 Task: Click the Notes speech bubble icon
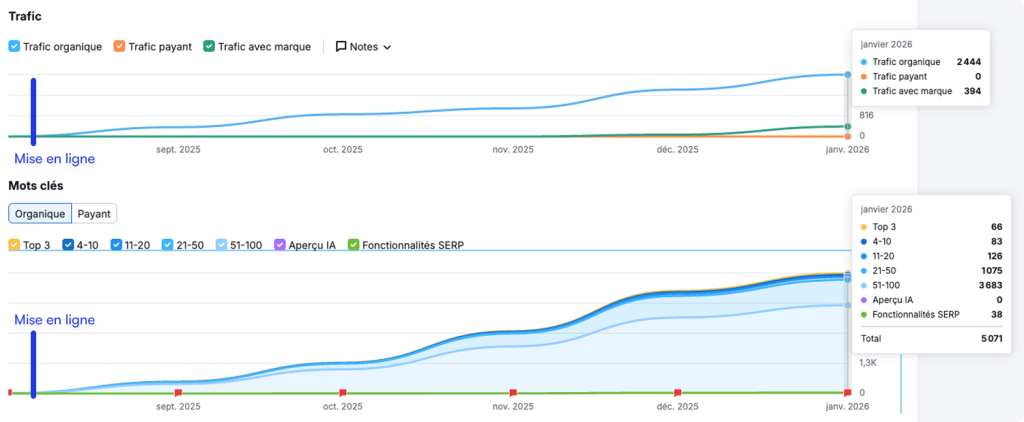tap(341, 46)
